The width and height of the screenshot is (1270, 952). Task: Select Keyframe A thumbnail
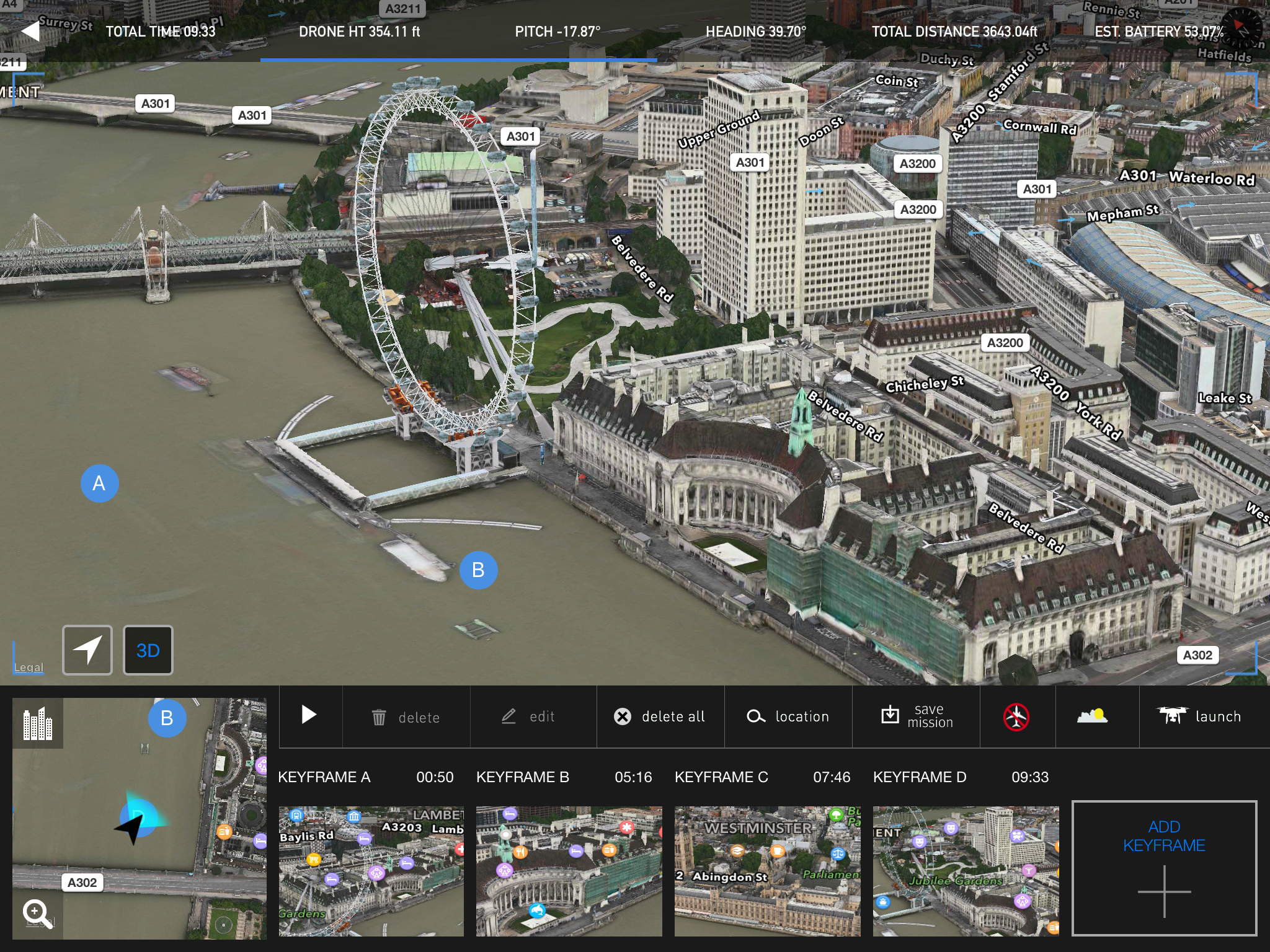(371, 871)
